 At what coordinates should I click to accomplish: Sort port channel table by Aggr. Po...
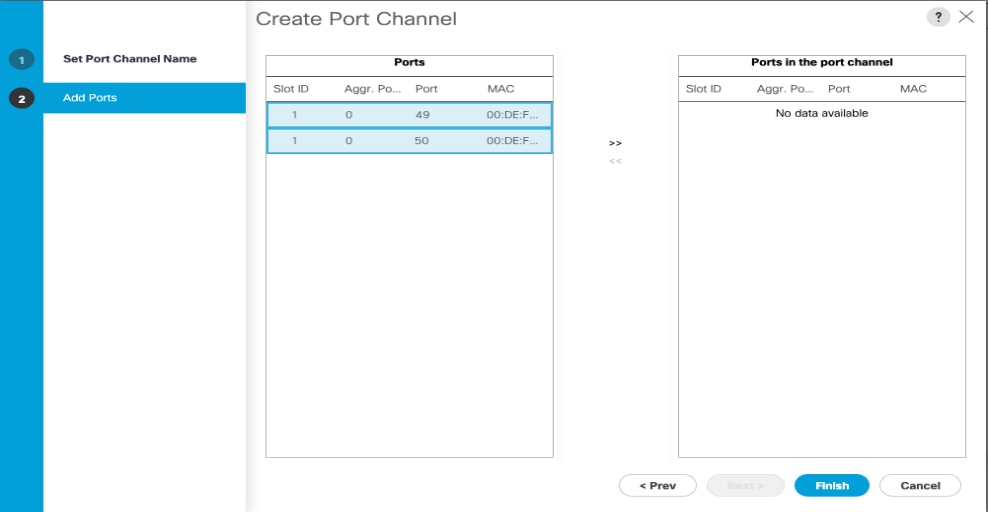(x=785, y=89)
